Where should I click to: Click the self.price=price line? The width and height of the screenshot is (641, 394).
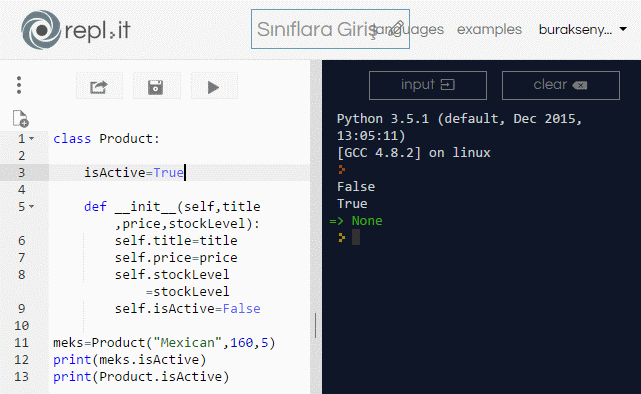tap(176, 257)
